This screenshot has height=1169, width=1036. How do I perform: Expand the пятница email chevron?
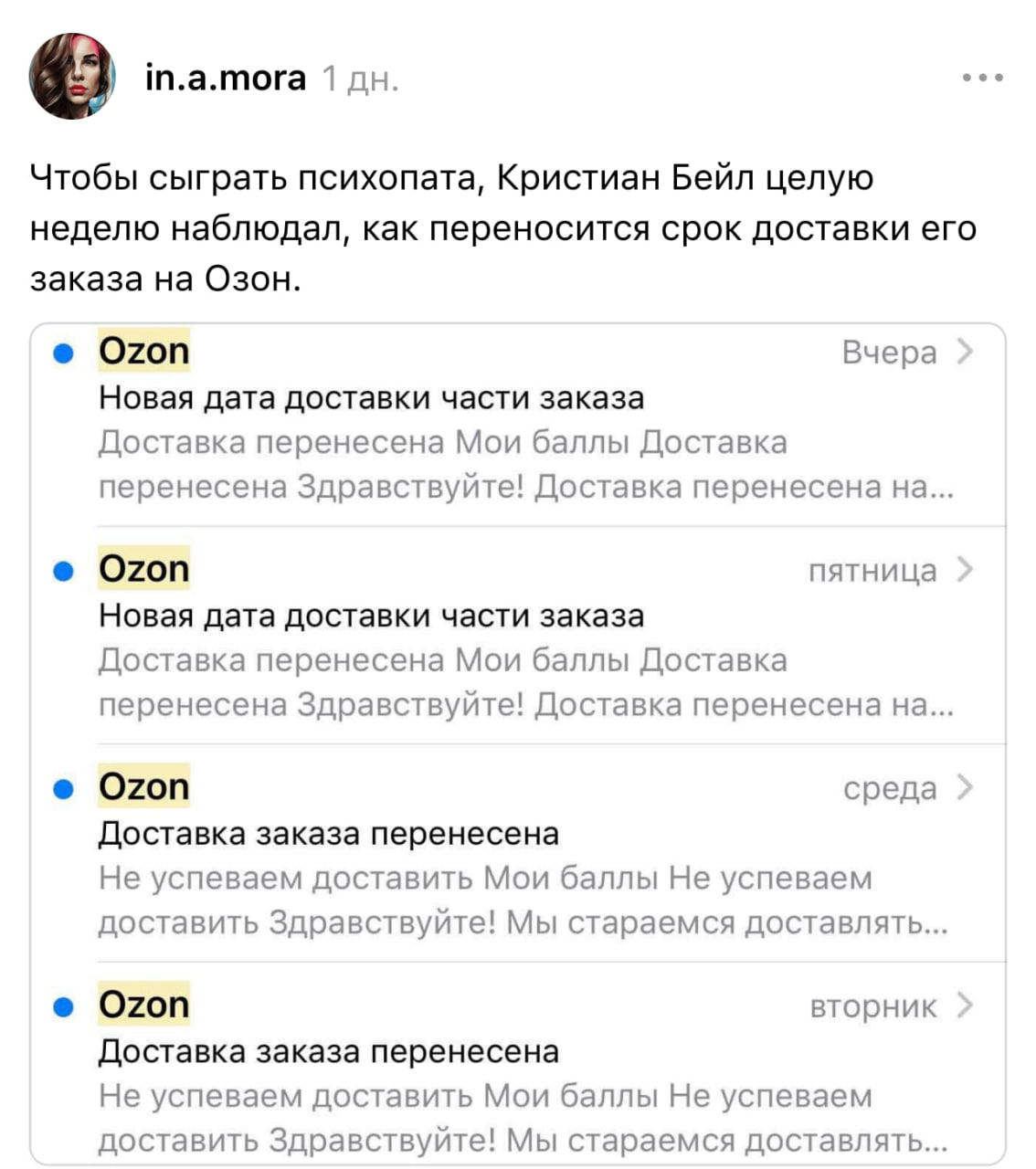pos(964,570)
